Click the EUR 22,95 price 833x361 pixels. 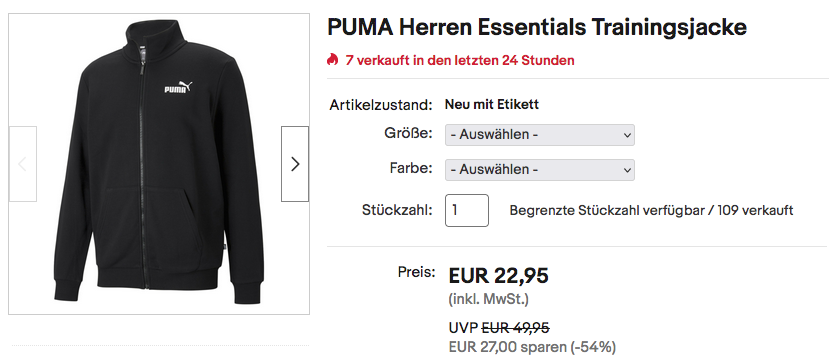[x=499, y=276]
